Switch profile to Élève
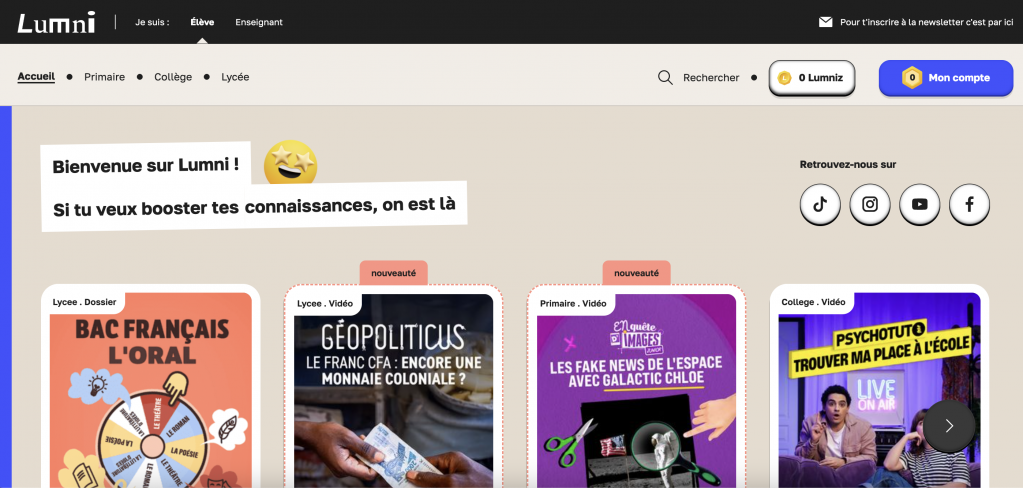The image size is (1023, 488). coord(202,22)
